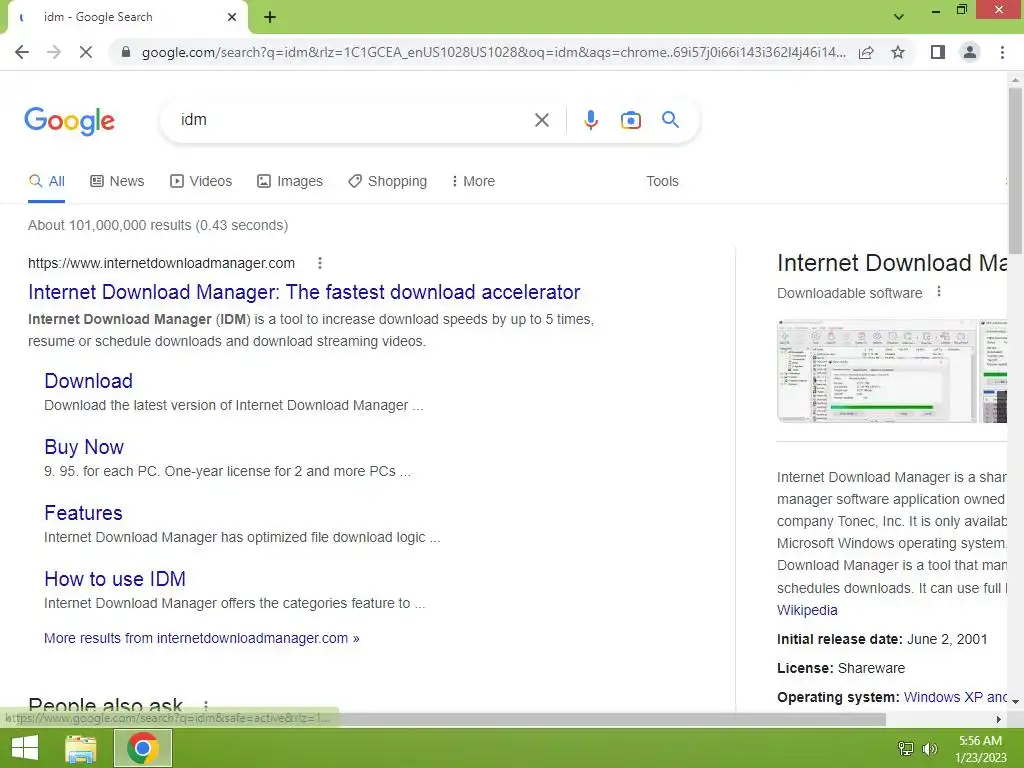Click the horizontal scrollbar right arrow
Screen dimensions: 1024x768
click(999, 719)
